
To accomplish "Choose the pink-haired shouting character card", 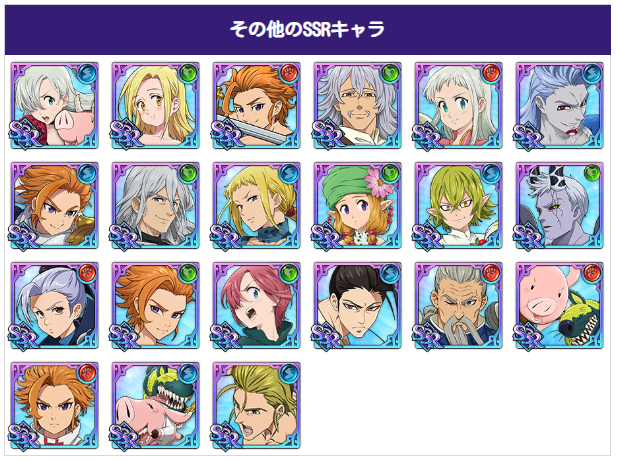I will tap(256, 306).
